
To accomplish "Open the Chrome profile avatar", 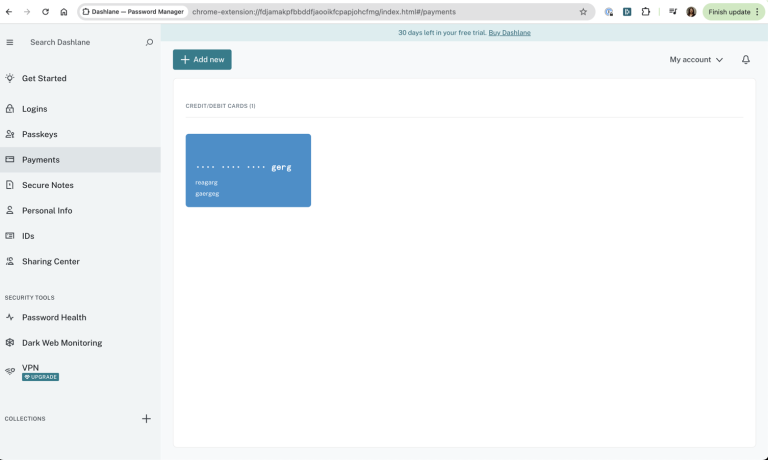I will (x=691, y=12).
